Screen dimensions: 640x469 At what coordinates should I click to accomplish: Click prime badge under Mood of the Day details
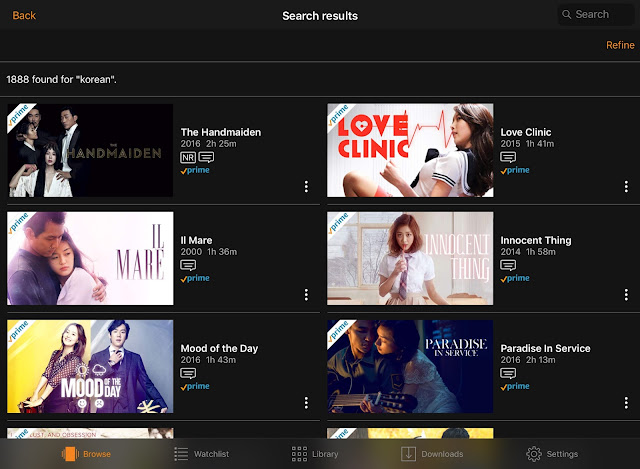195,387
